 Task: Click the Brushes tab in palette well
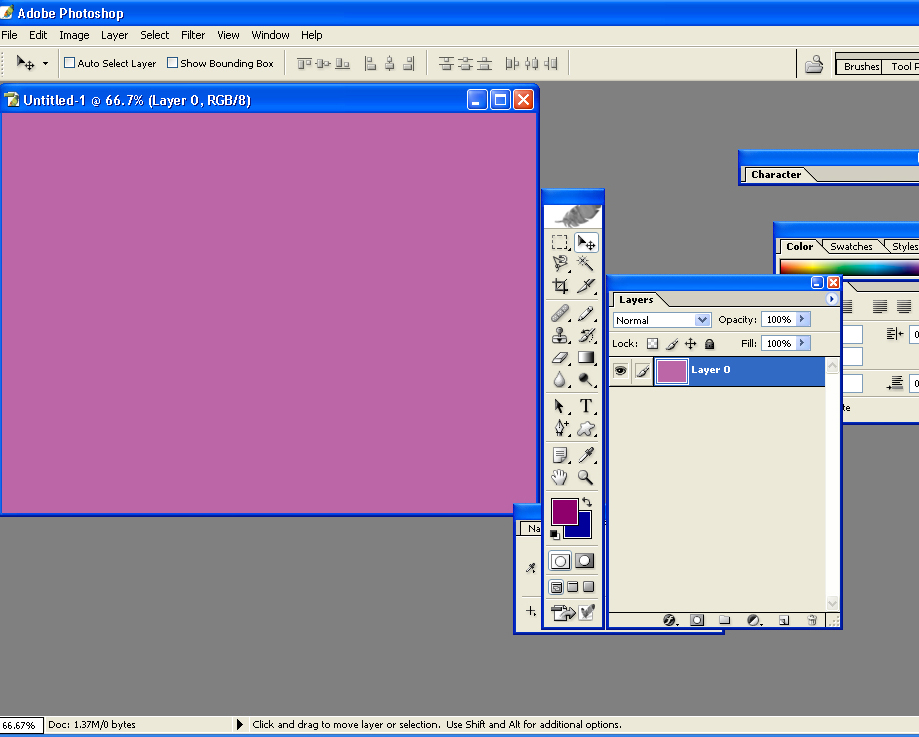pos(861,67)
